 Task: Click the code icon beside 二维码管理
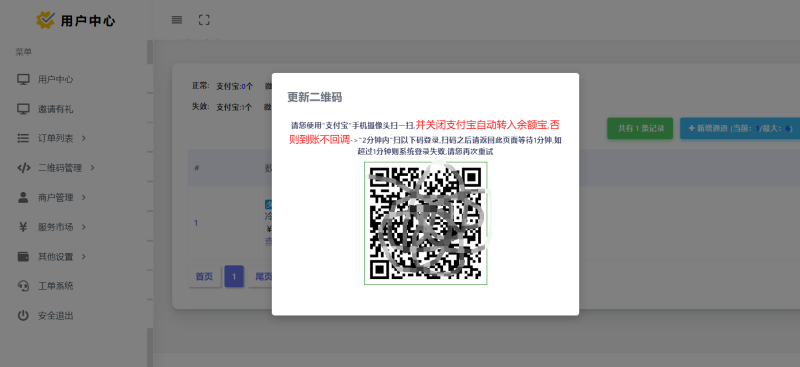click(23, 168)
